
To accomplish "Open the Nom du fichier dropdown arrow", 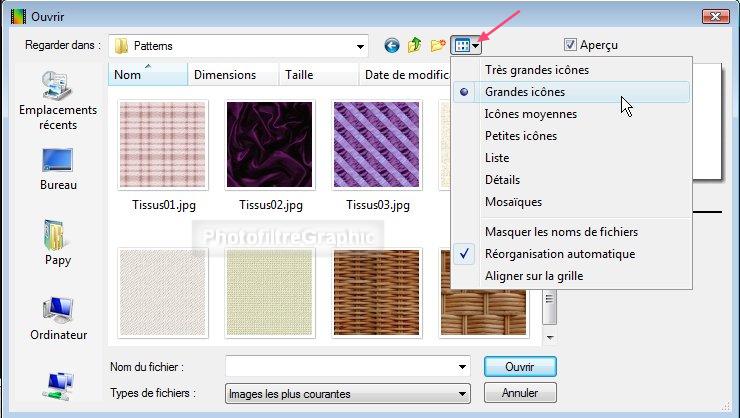I will coord(462,366).
